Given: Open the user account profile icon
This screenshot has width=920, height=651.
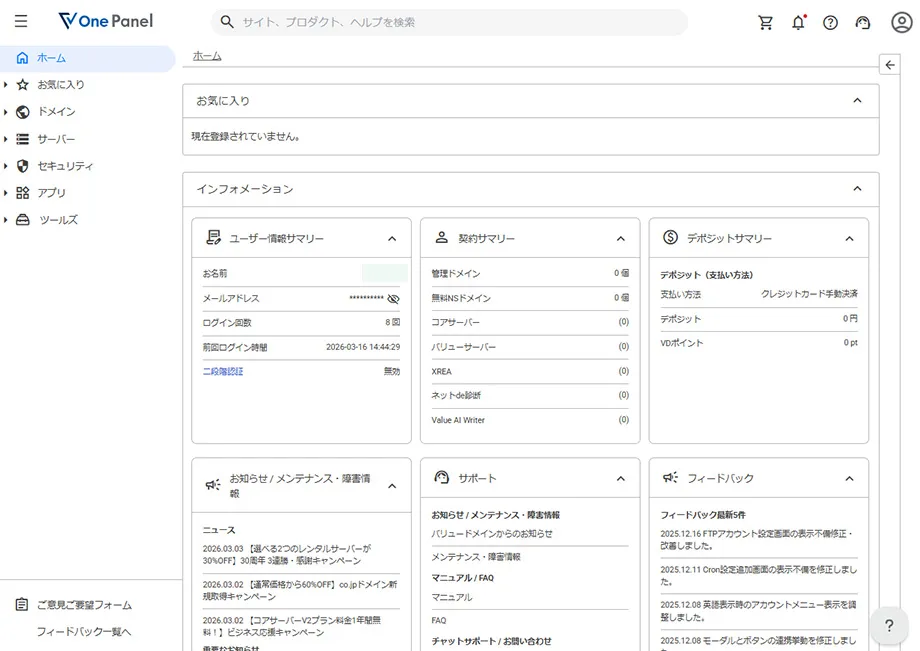Looking at the screenshot, I should click(x=901, y=22).
